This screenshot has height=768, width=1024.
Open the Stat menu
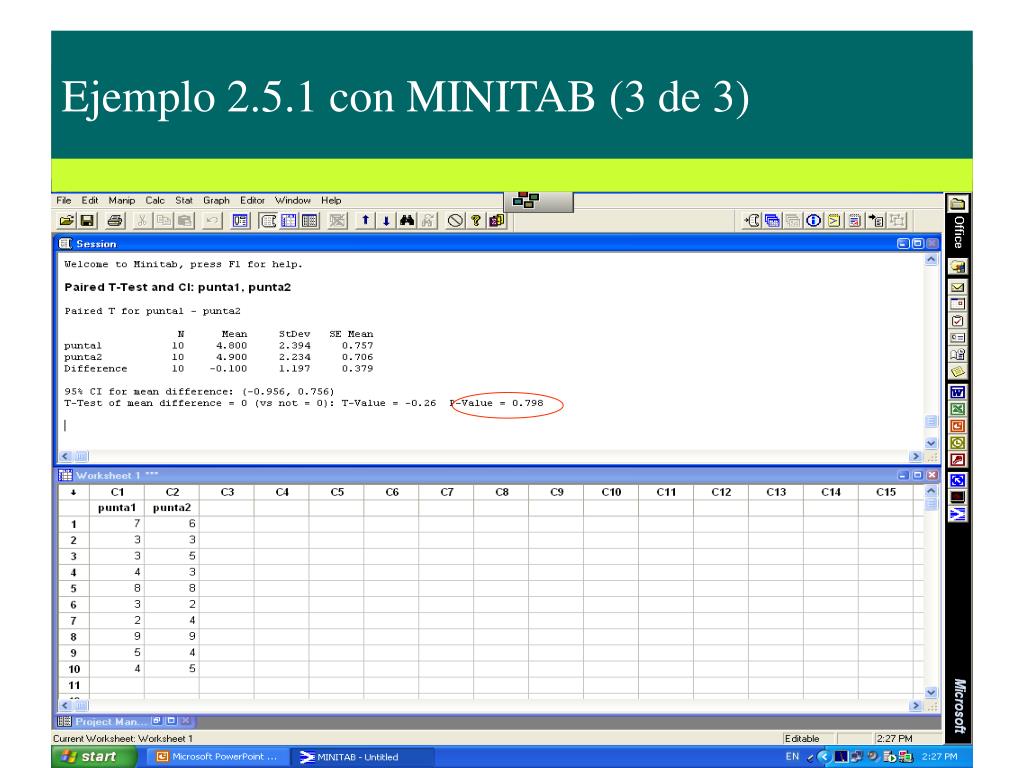click(184, 200)
